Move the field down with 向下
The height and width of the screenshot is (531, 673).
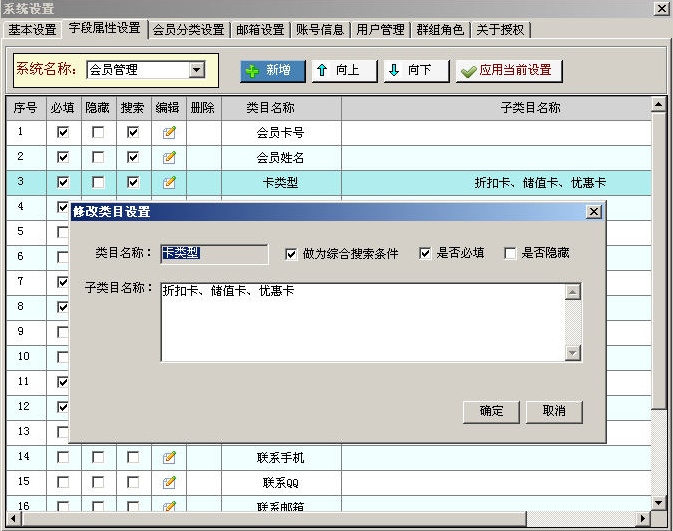(416, 70)
